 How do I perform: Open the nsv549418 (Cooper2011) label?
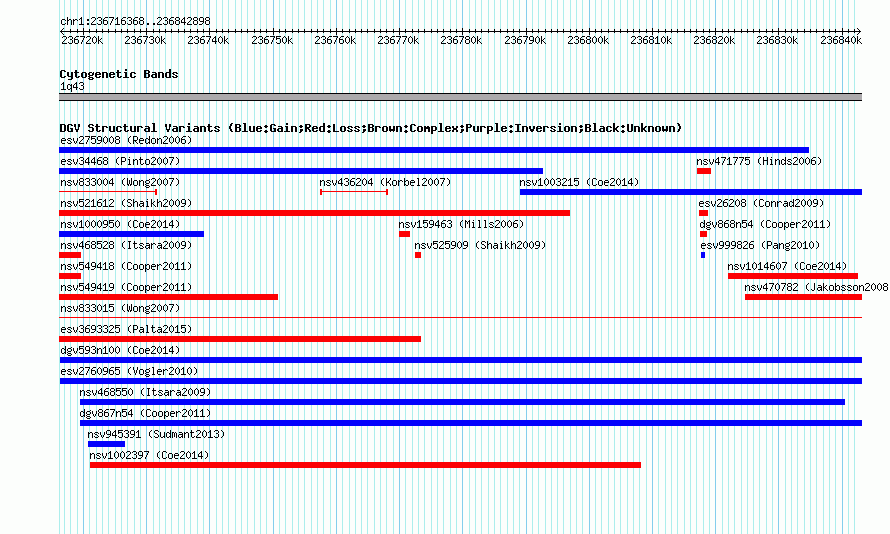(126, 266)
